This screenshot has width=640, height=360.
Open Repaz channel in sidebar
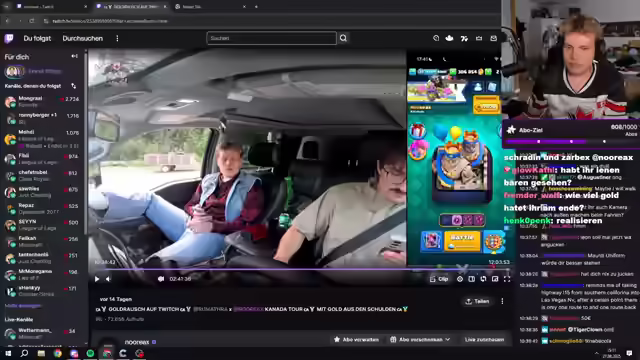[x=42, y=209]
